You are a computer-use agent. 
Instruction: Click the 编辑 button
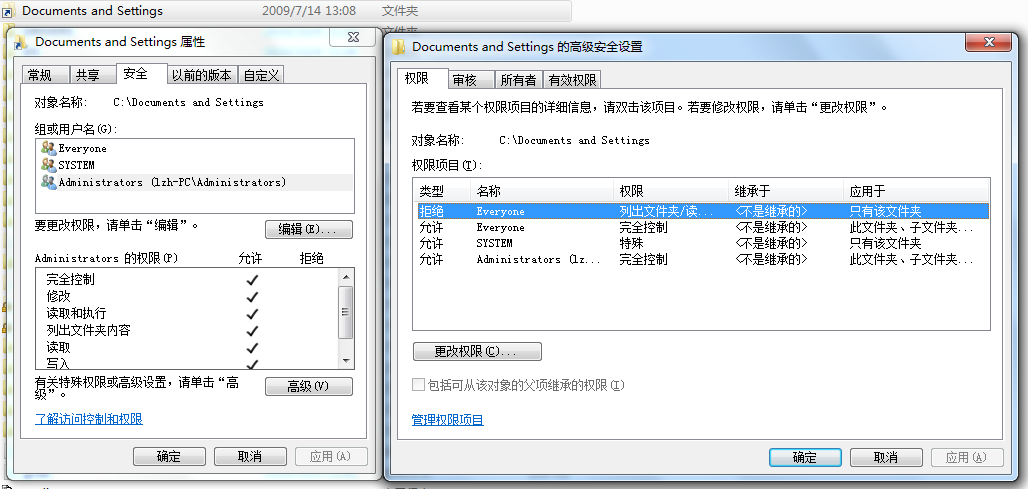308,229
